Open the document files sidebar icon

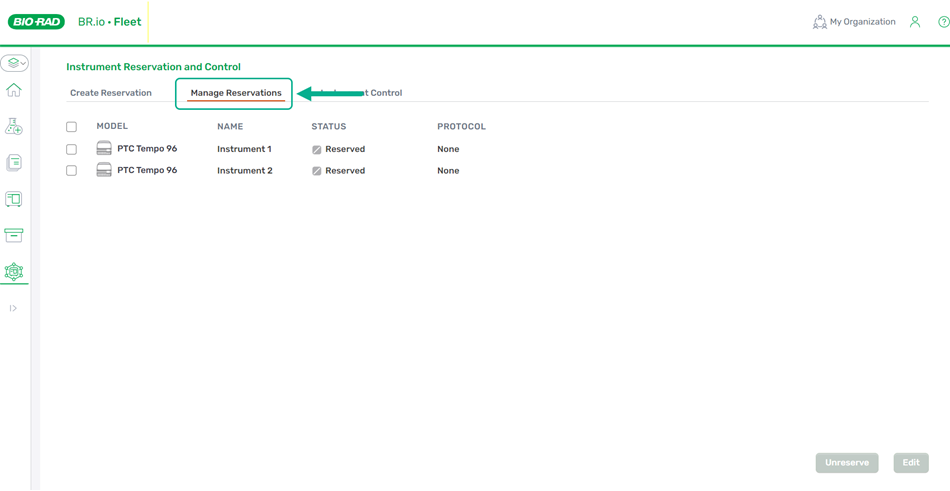14,162
